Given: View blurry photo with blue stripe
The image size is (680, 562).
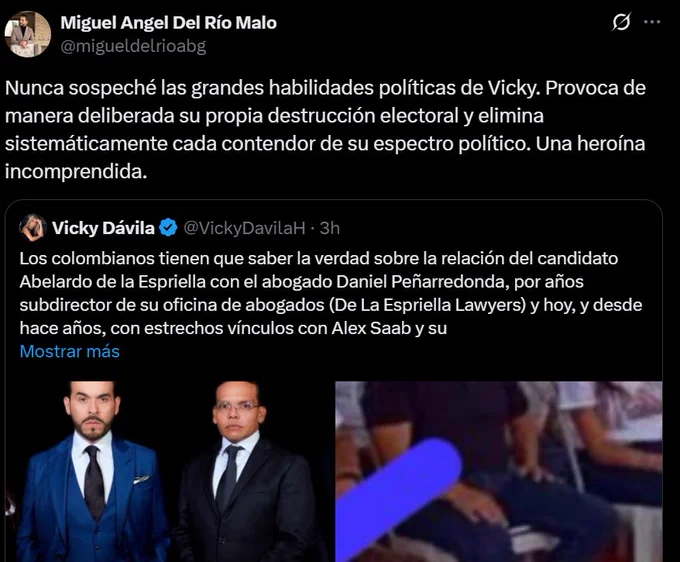Looking at the screenshot, I should click(499, 471).
